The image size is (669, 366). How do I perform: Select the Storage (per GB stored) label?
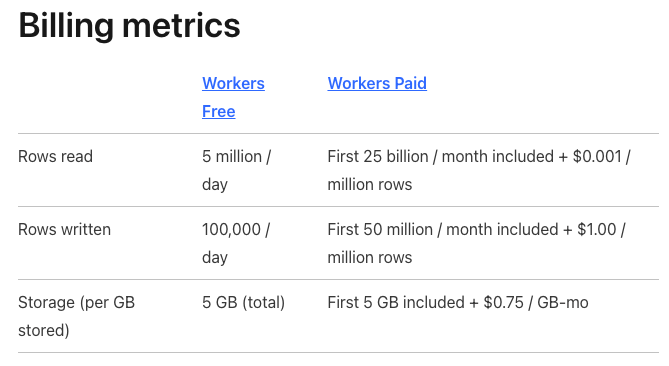(76, 316)
